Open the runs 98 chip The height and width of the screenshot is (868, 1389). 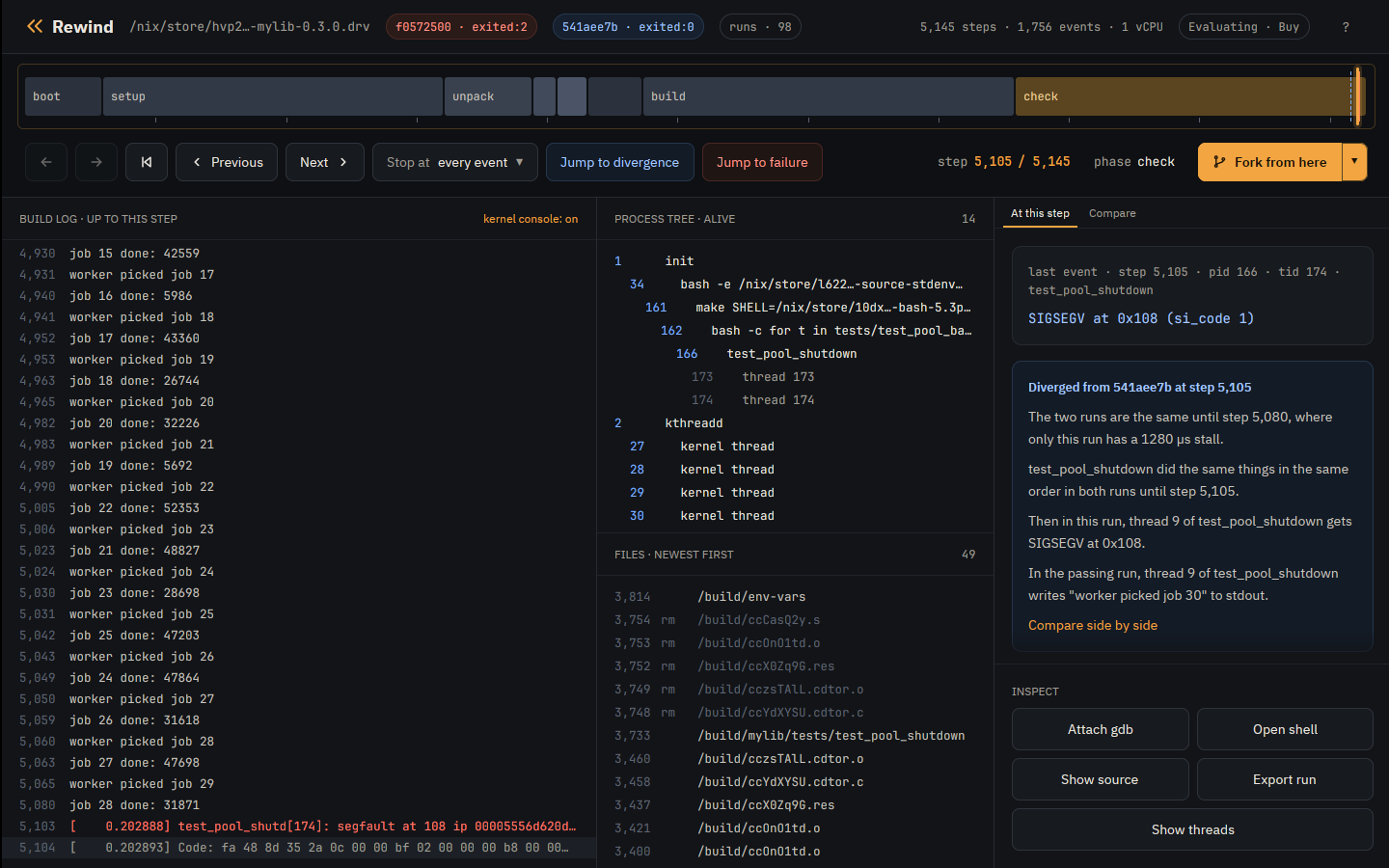pos(760,27)
